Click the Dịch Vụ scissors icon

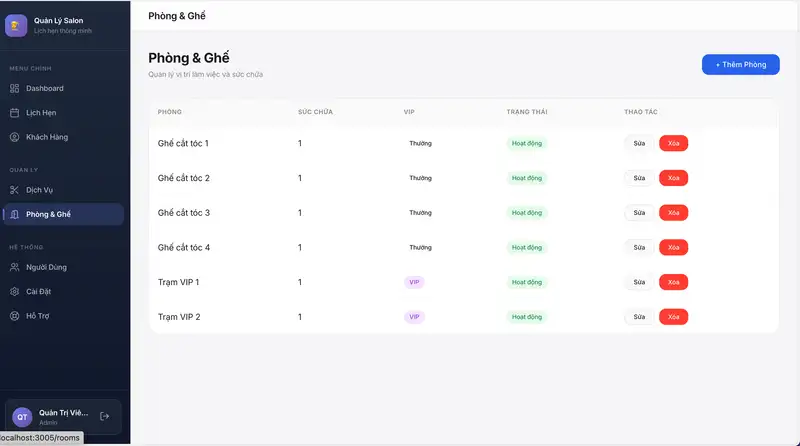tap(14, 190)
